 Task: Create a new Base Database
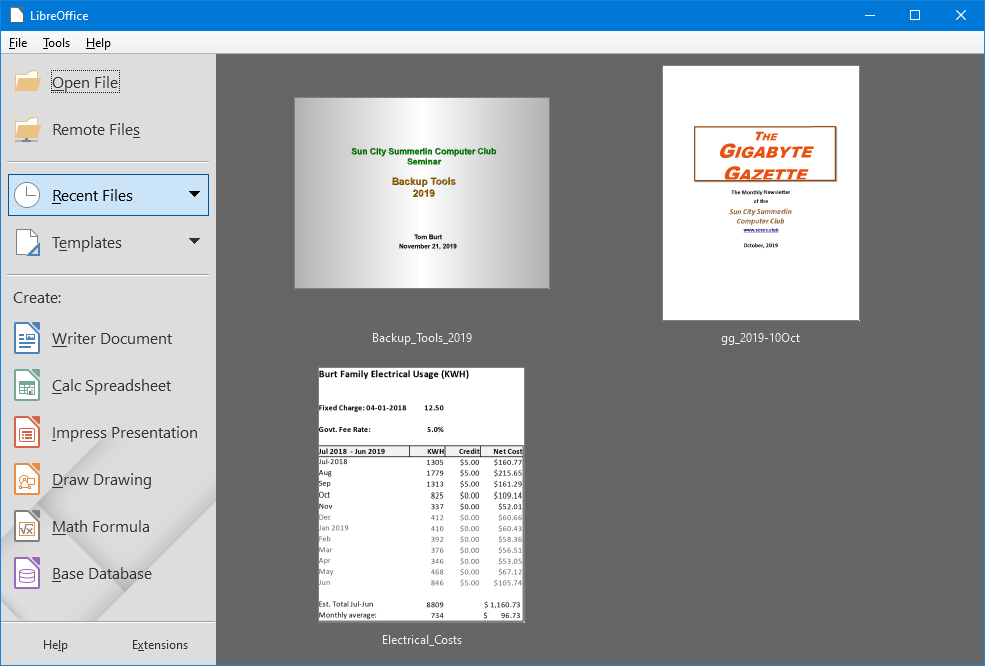coord(102,574)
